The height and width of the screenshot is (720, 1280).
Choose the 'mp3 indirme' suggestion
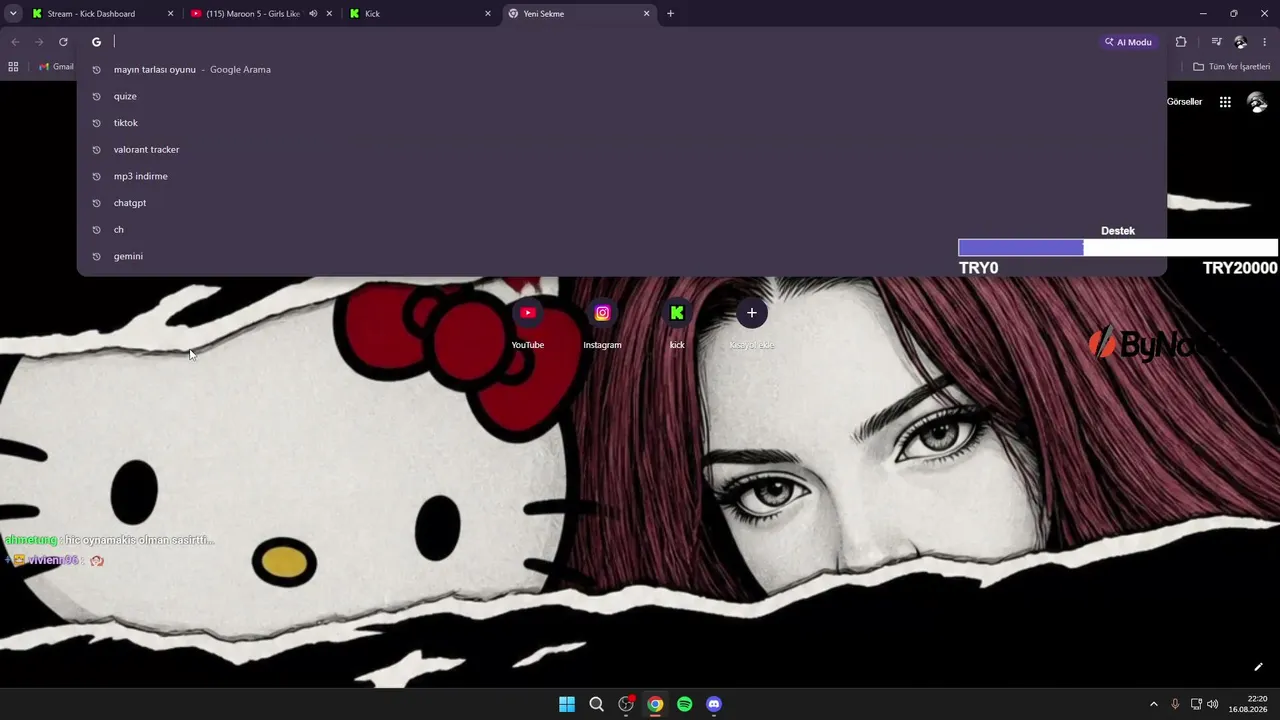(621, 176)
